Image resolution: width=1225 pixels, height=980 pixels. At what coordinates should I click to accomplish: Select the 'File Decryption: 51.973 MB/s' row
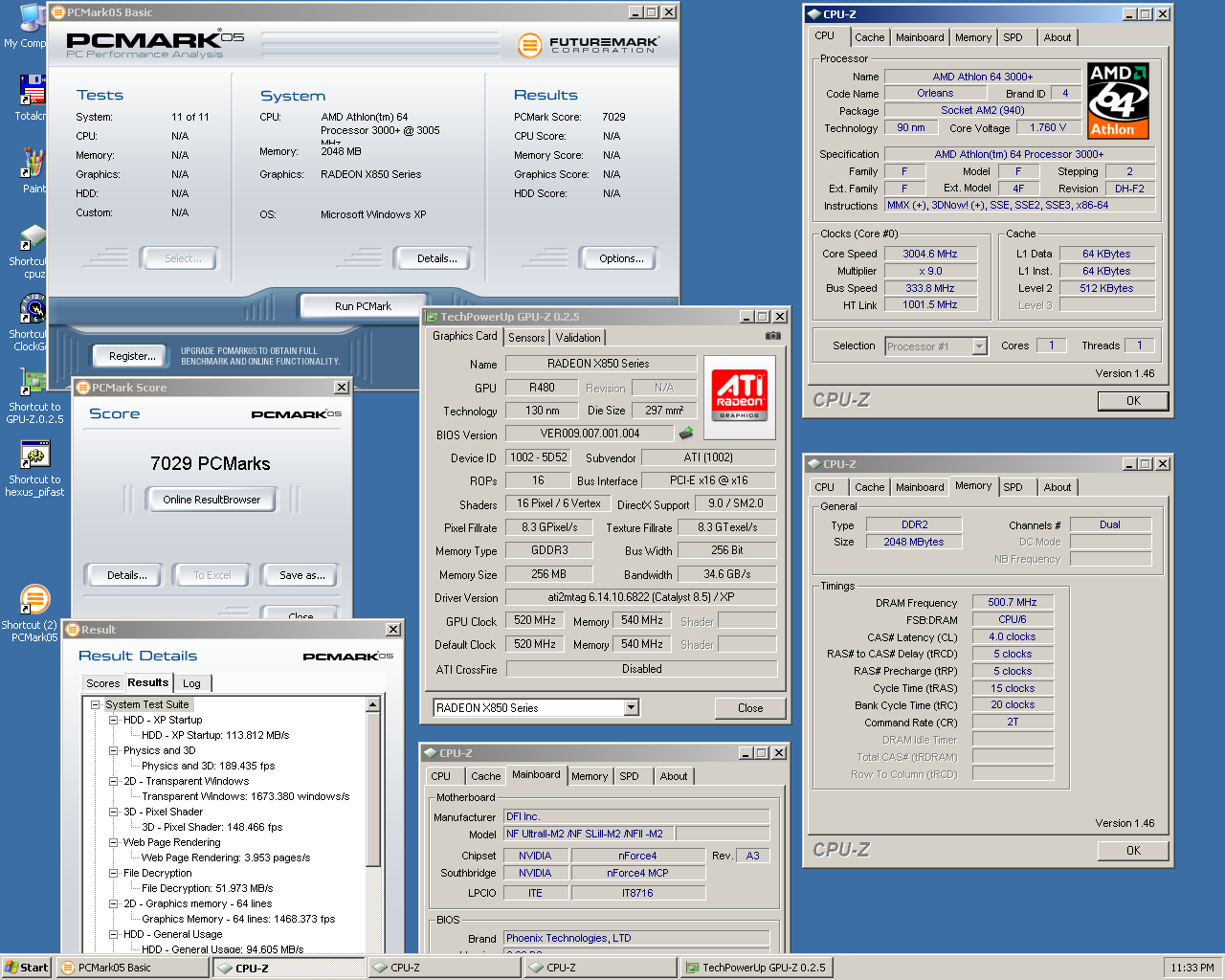click(x=208, y=888)
